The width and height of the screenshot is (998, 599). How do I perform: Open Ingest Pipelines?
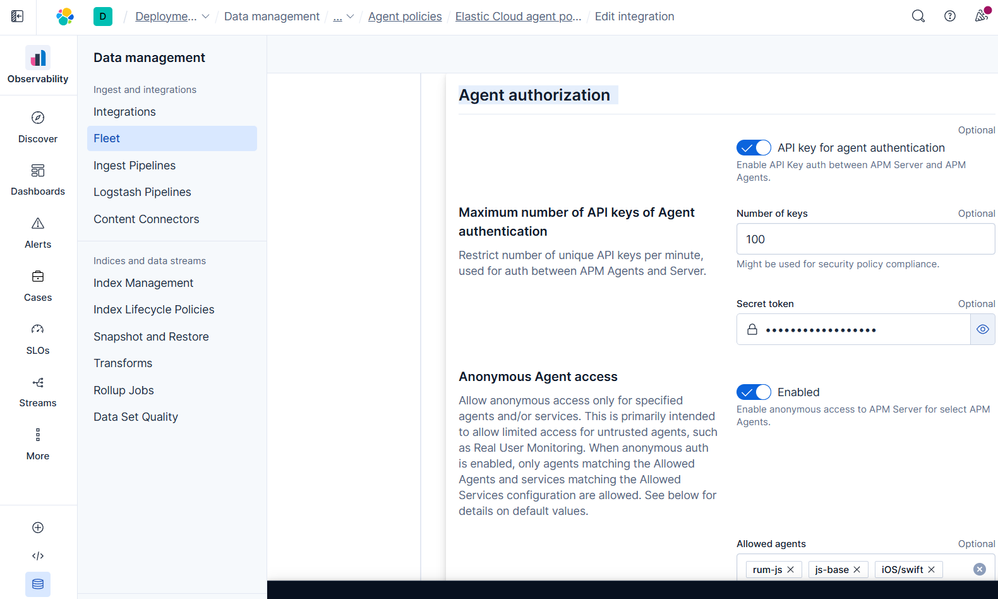(134, 166)
